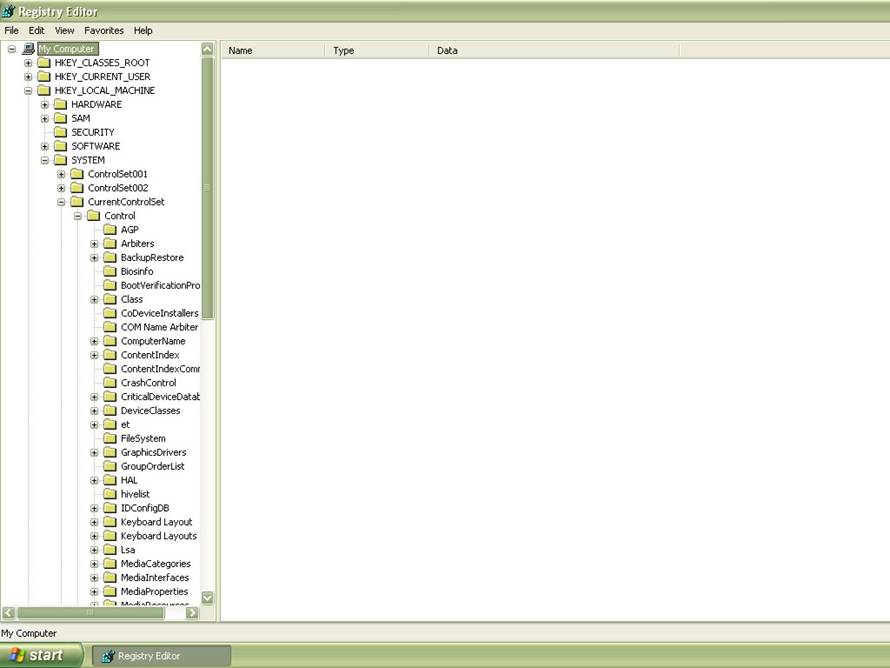Viewport: 890px width, 668px height.
Task: Expand the HKEY_CURRENT_USER node
Action: (x=28, y=77)
